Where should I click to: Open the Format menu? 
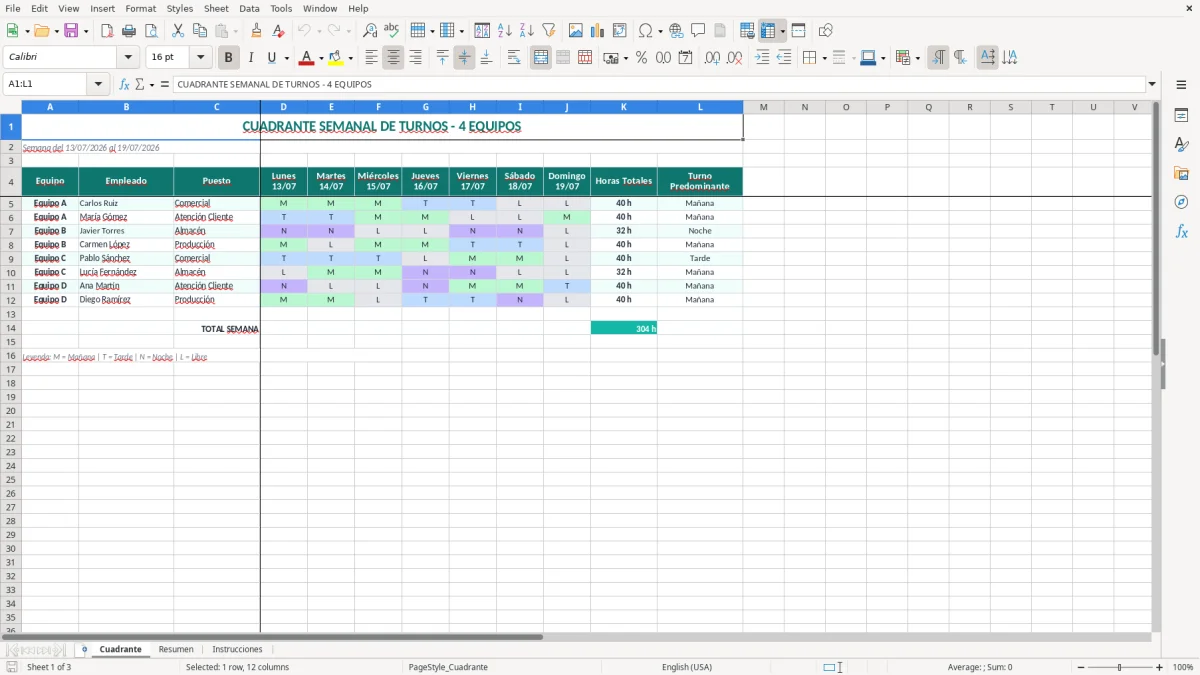point(140,8)
